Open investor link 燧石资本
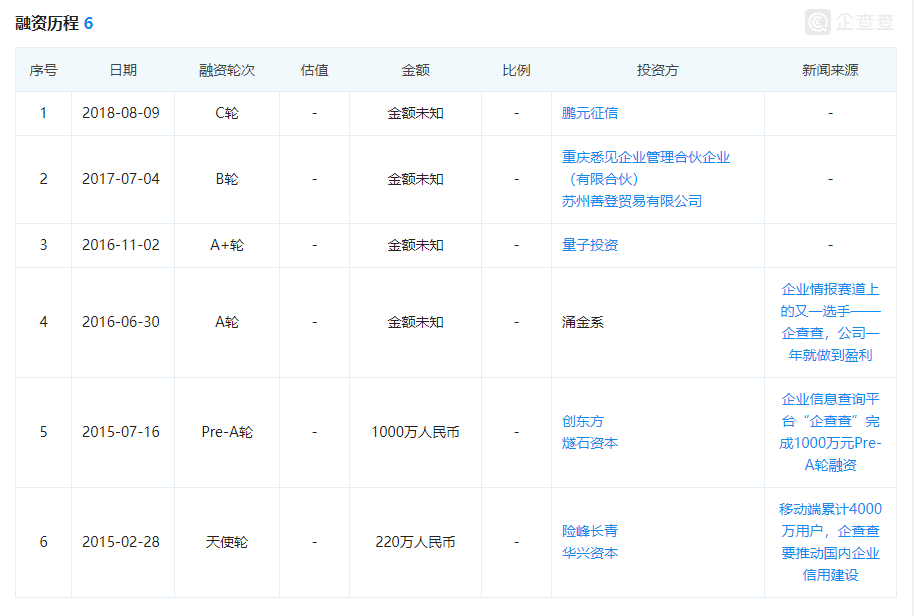 (x=589, y=443)
